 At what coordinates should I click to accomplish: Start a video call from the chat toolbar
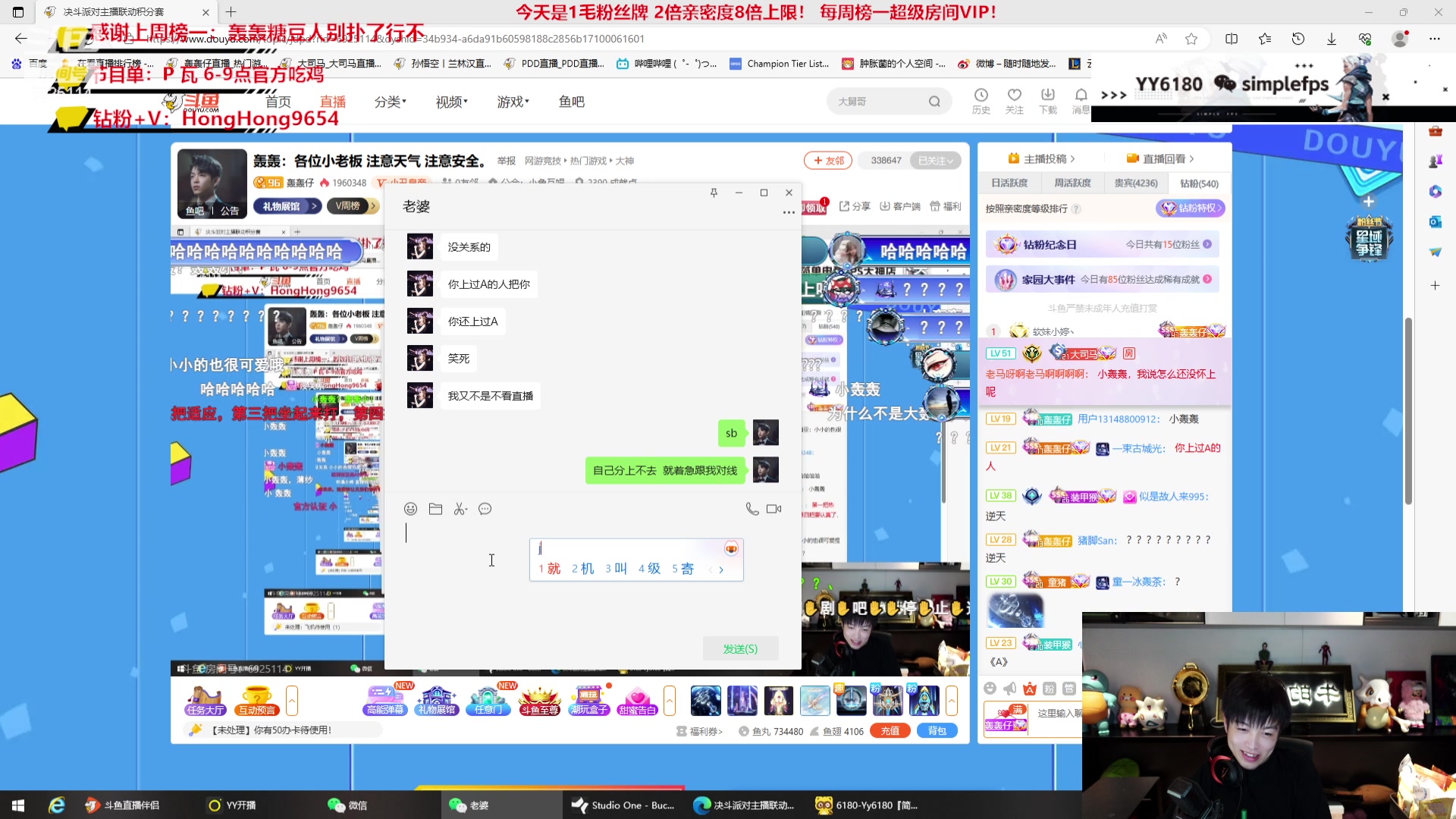coord(773,508)
